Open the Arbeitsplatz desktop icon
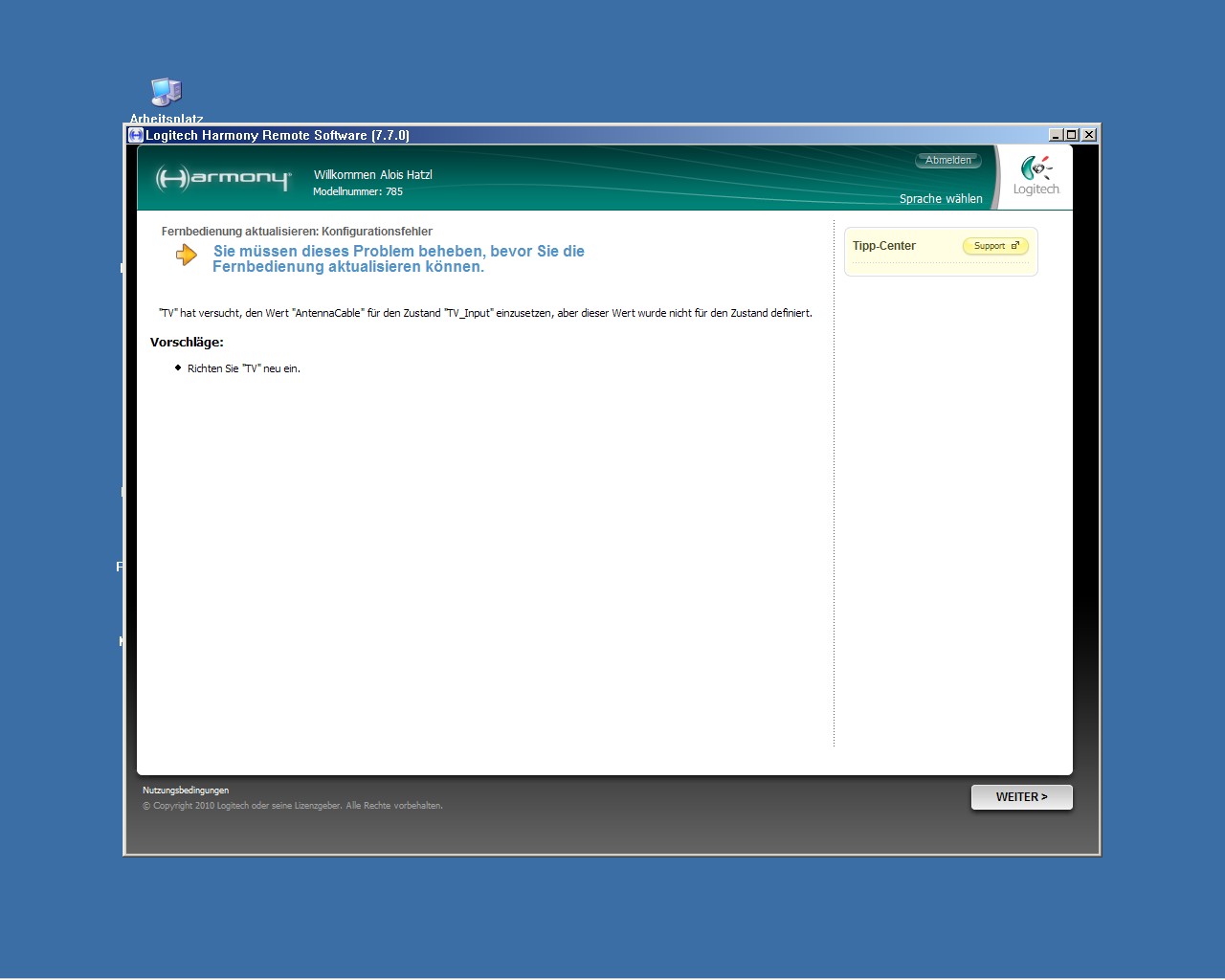This screenshot has width=1225, height=980. tap(166, 93)
